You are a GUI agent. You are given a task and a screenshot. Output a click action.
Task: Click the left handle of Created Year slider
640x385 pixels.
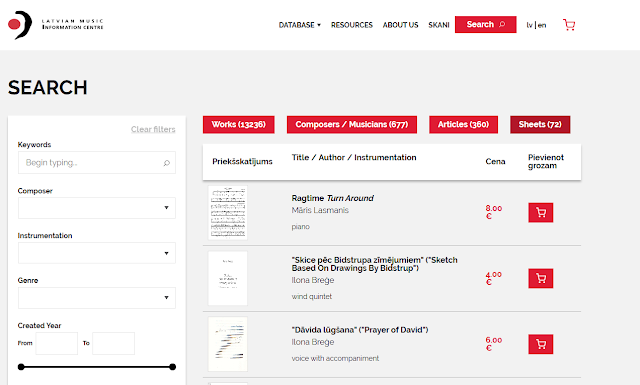21,367
